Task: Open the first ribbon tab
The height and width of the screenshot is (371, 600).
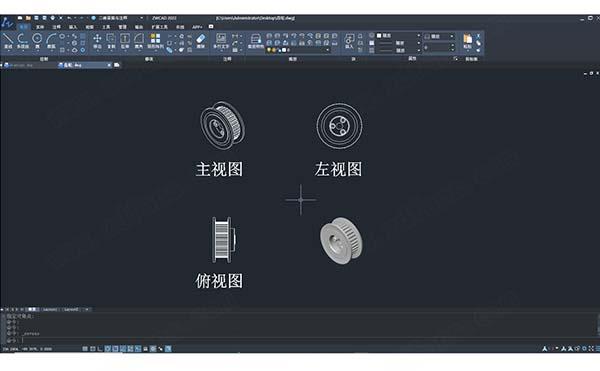Action: tap(23, 27)
